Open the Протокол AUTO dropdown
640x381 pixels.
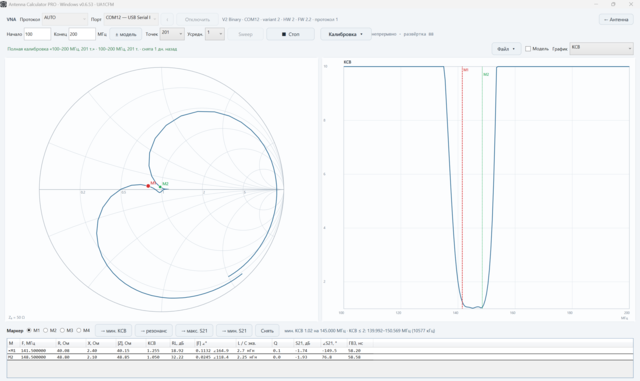point(65,19)
